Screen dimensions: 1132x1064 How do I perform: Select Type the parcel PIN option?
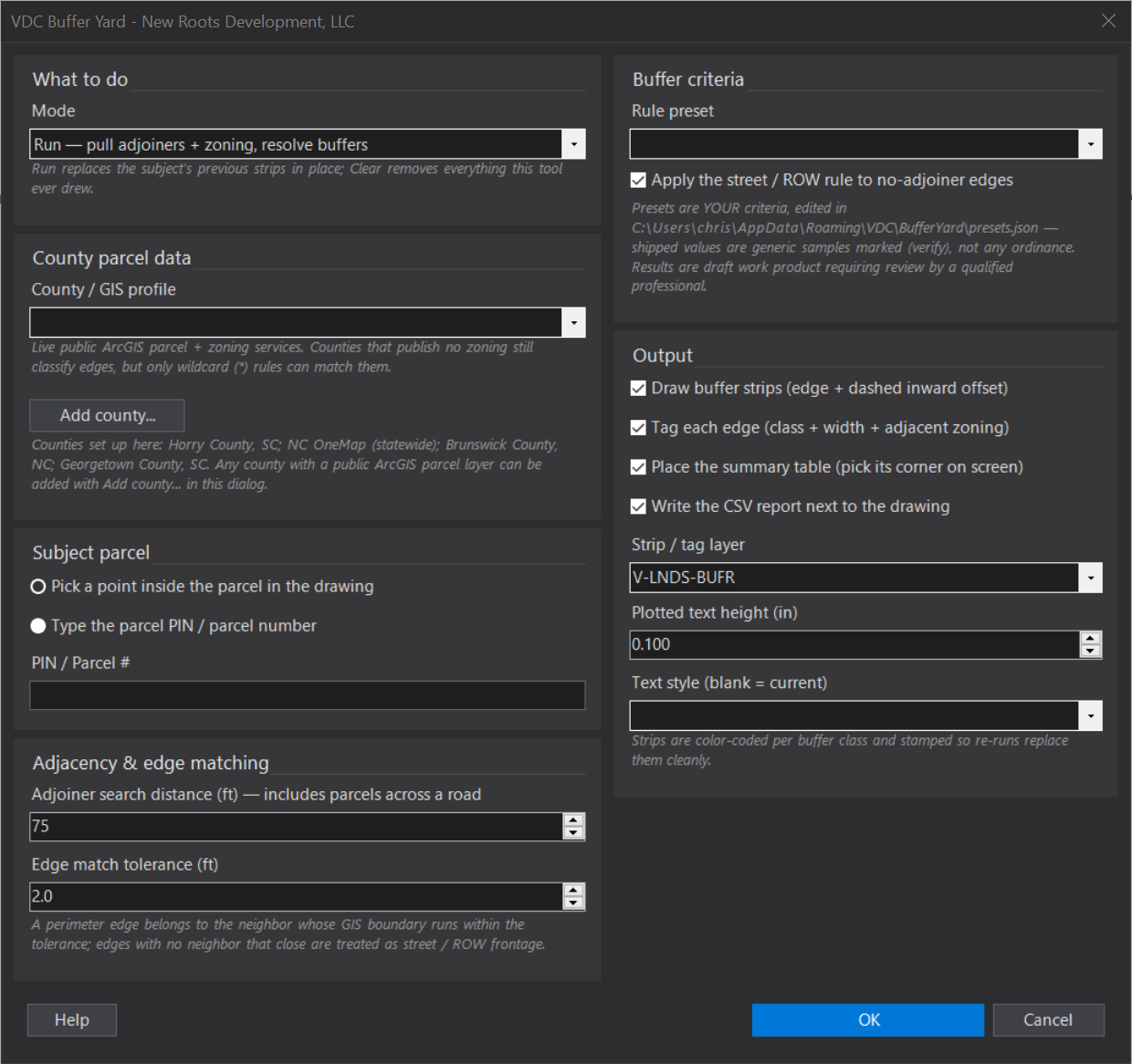38,626
